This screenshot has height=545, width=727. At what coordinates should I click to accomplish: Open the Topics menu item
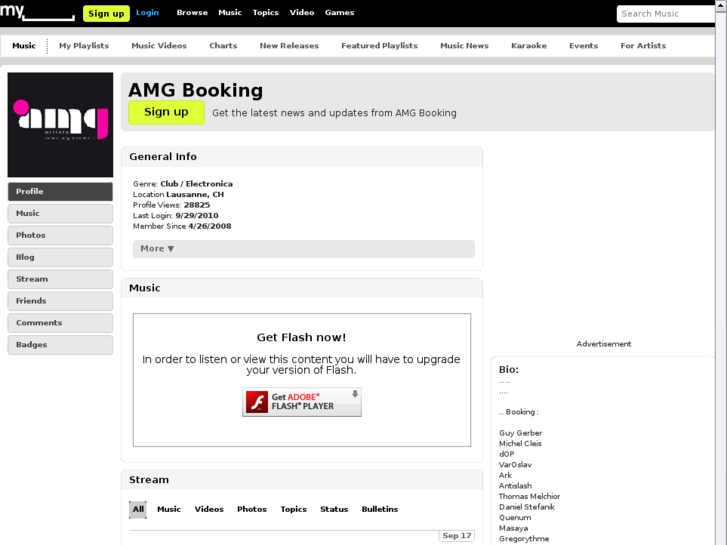pos(266,13)
